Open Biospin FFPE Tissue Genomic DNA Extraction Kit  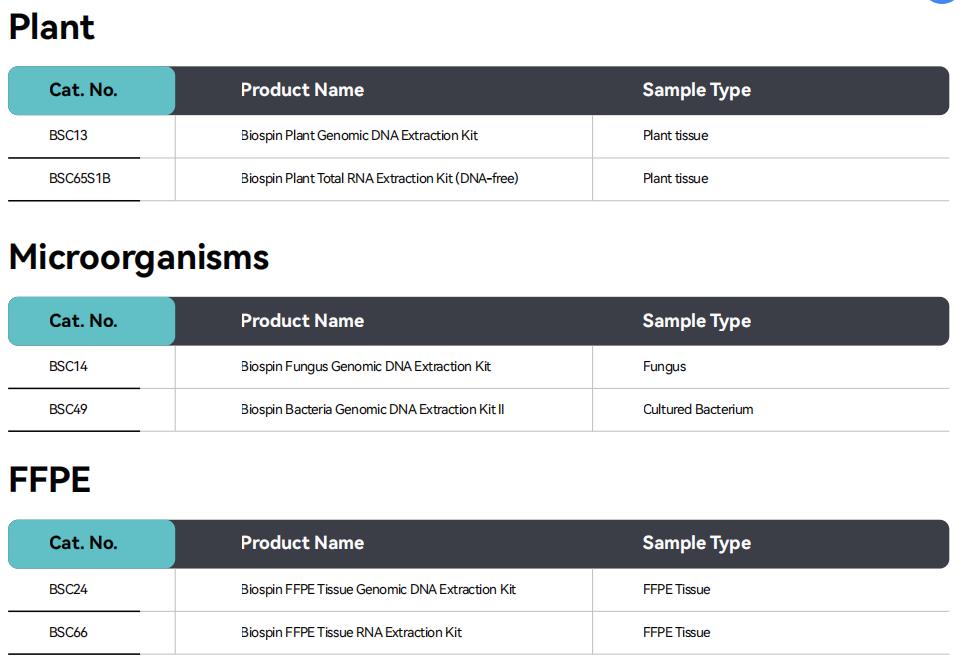pyautogui.click(x=378, y=590)
